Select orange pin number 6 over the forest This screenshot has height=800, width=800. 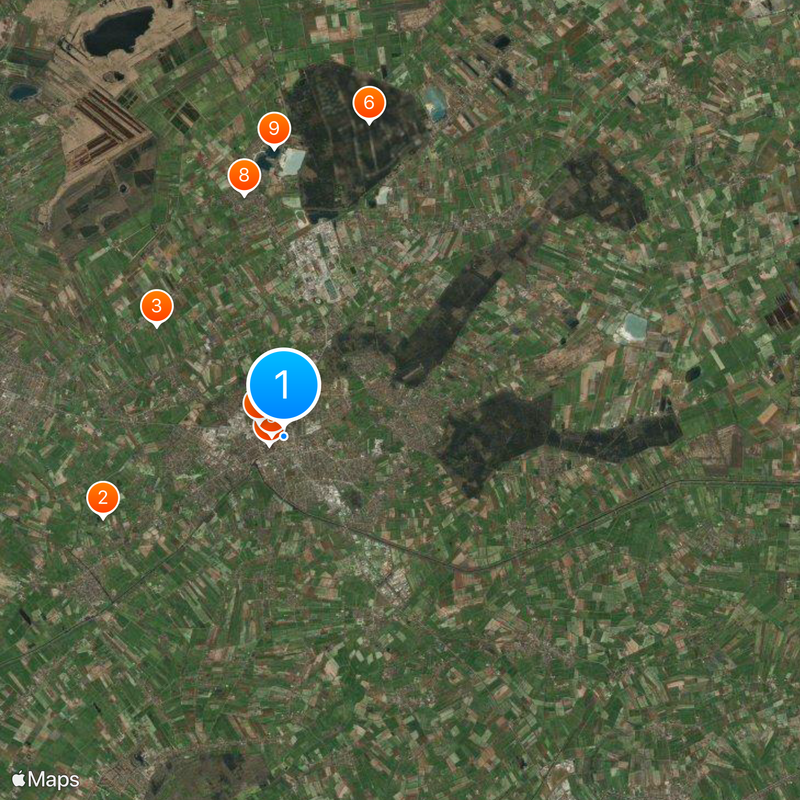(x=369, y=104)
